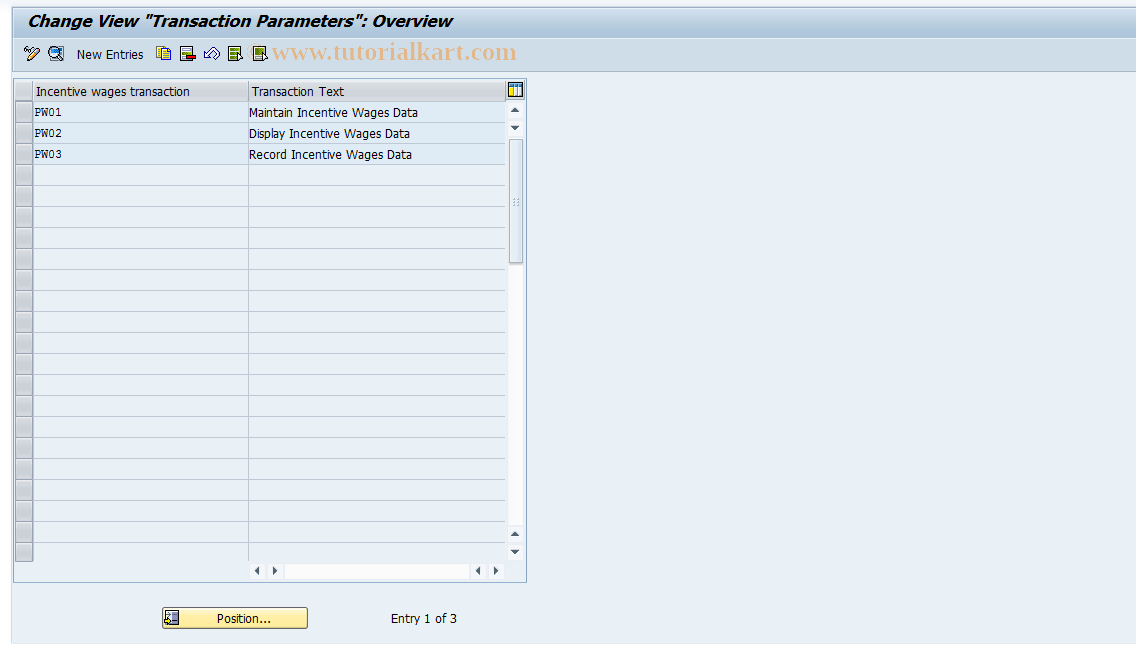Screen dimensions: 1136x647
Task: Click horizontal scroll right arrow beside left arrow
Action: pos(275,571)
